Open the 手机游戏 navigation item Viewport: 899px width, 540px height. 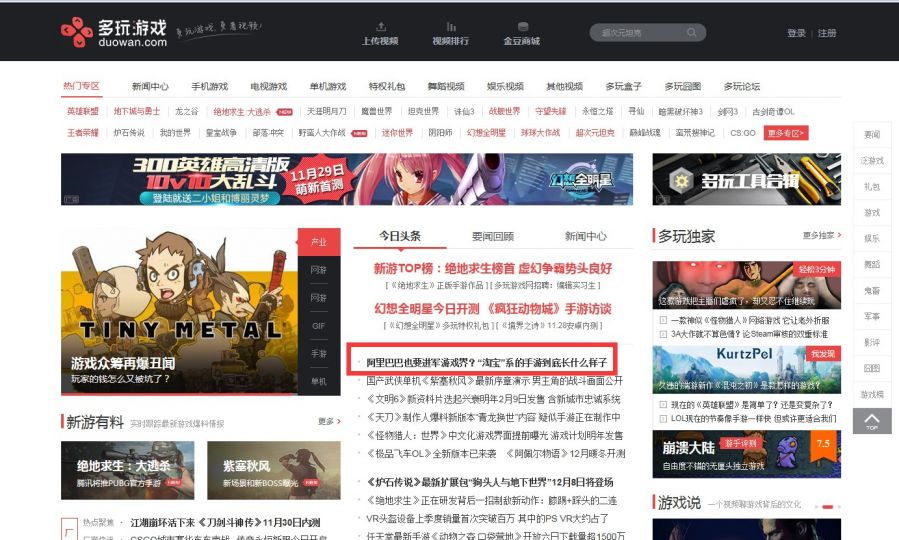(210, 87)
